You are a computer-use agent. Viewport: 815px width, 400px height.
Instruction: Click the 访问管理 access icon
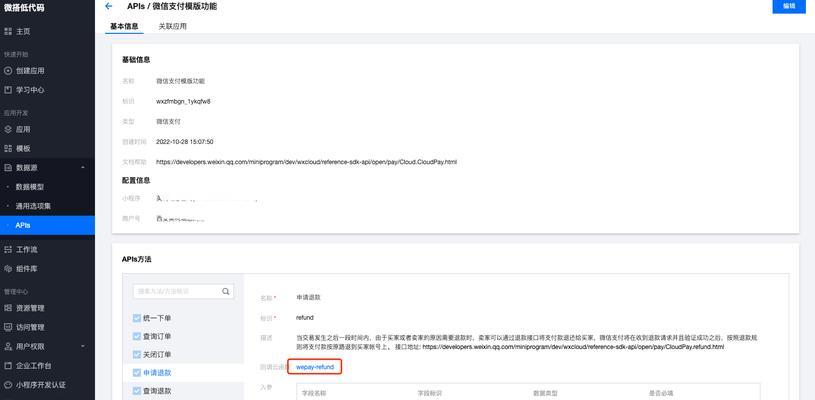point(8,327)
